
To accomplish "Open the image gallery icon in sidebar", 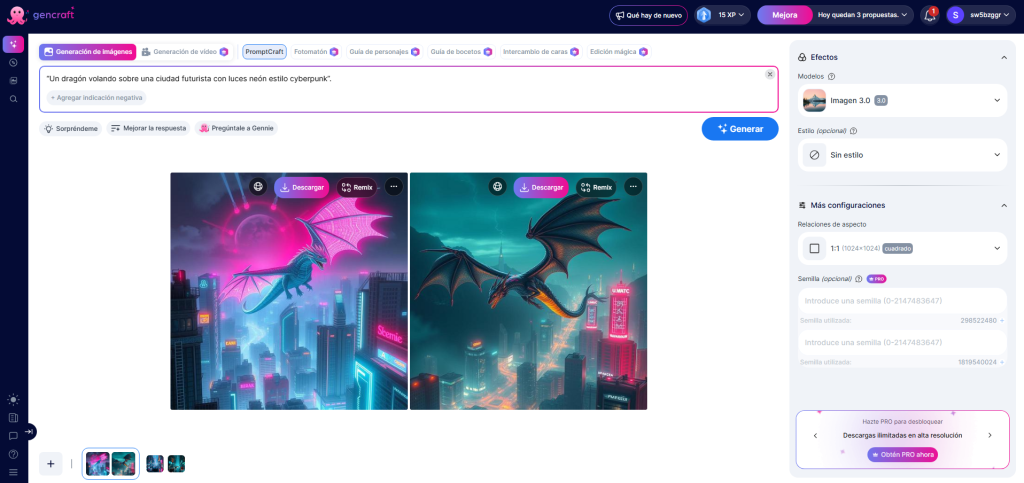I will click(13, 81).
